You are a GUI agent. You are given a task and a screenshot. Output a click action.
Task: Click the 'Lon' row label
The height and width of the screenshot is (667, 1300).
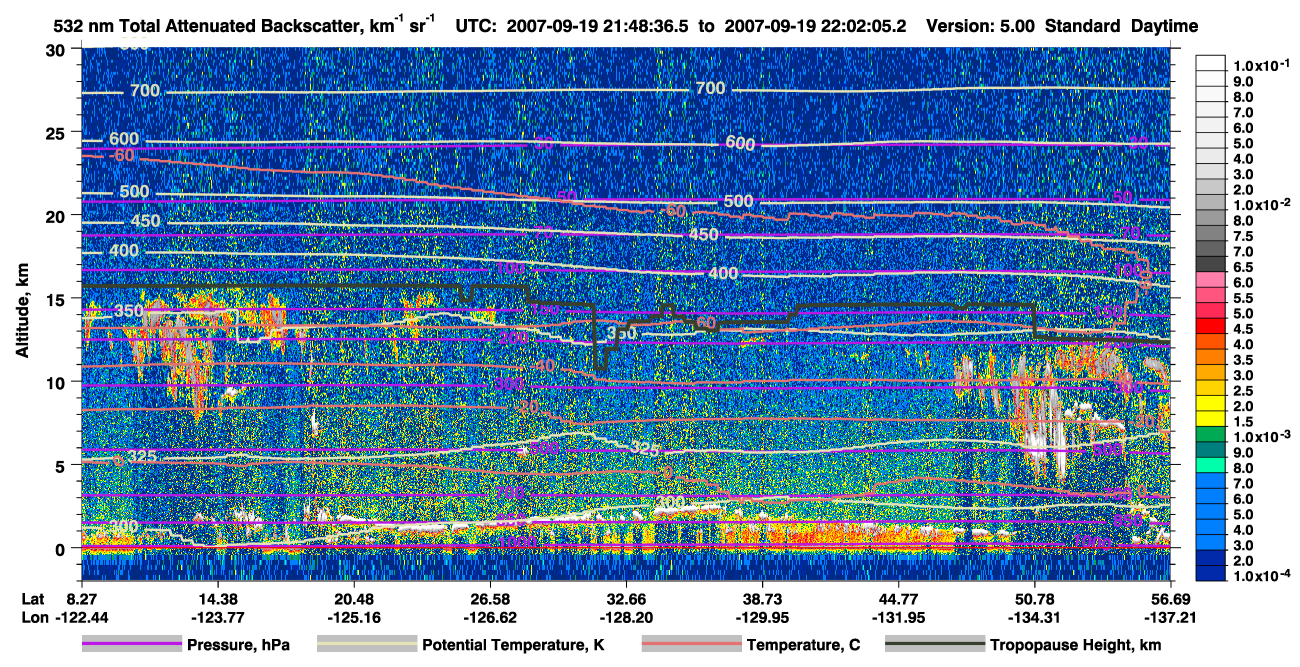point(33,617)
